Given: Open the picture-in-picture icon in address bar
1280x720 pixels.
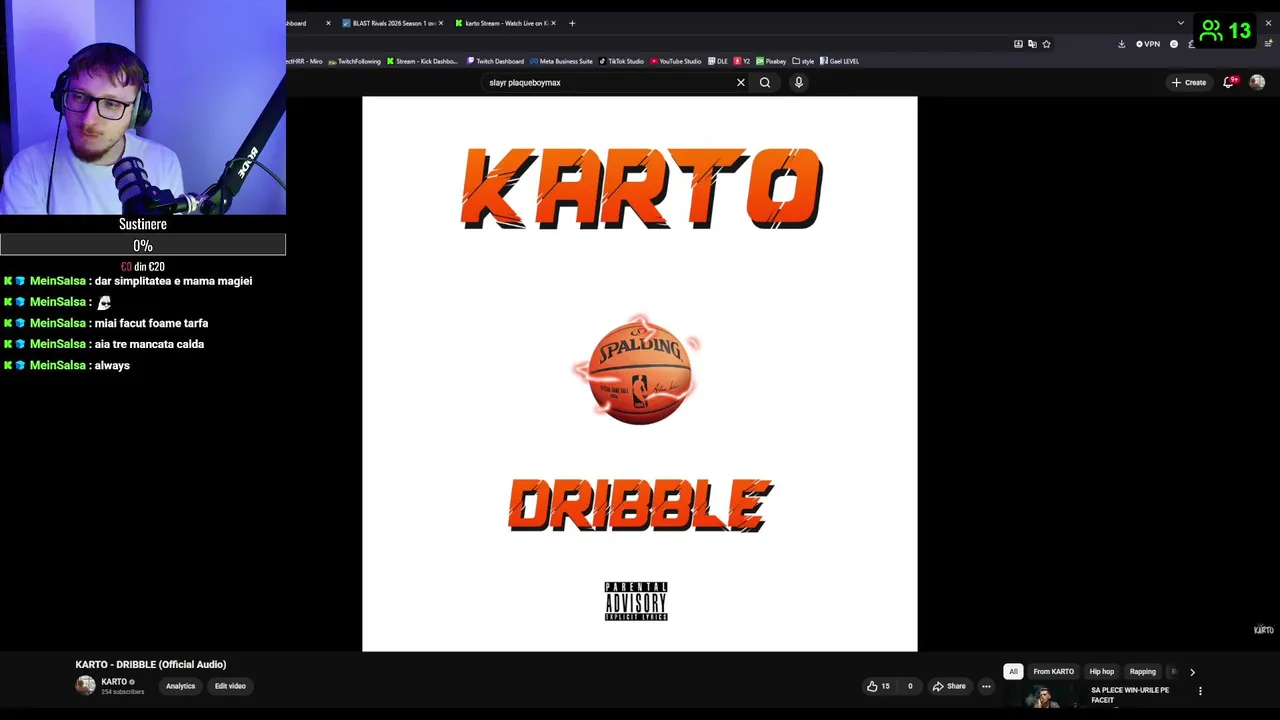Looking at the screenshot, I should pyautogui.click(x=1018, y=44).
